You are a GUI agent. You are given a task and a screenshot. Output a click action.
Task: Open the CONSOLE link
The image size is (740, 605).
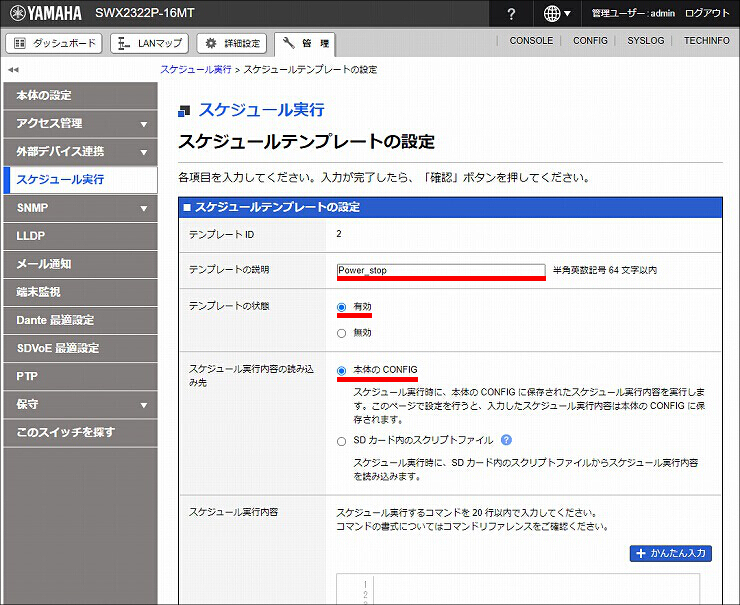coord(531,41)
